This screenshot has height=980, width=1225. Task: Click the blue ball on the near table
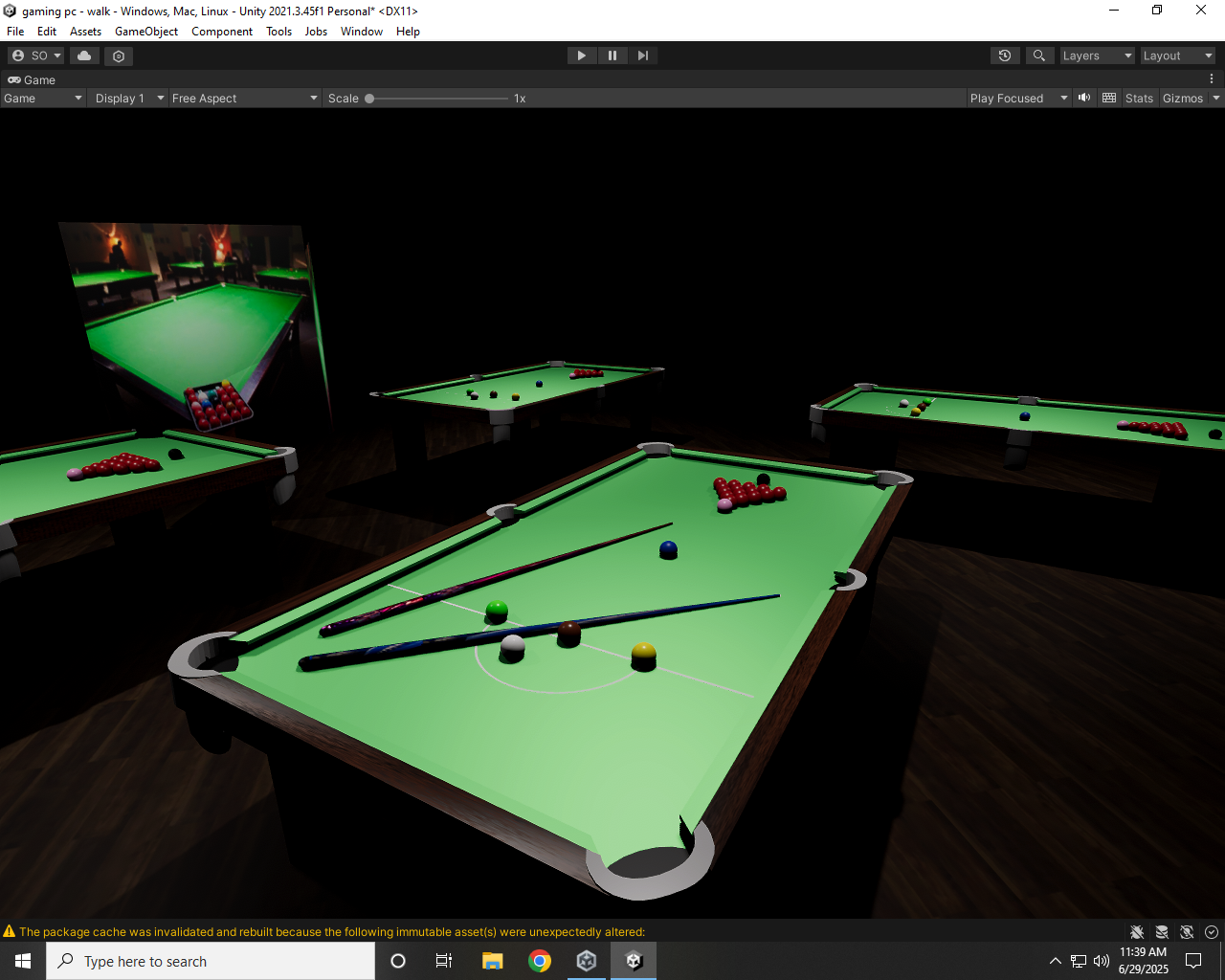tap(669, 549)
